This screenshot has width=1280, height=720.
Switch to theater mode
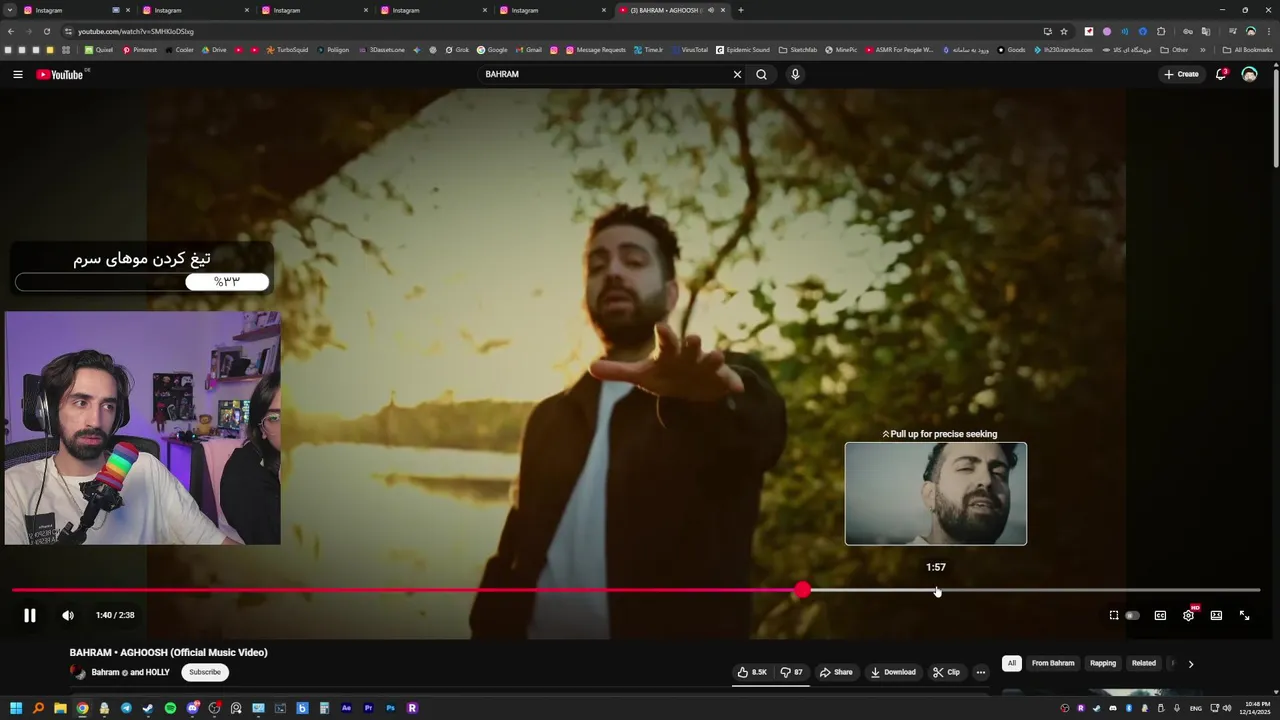1216,616
